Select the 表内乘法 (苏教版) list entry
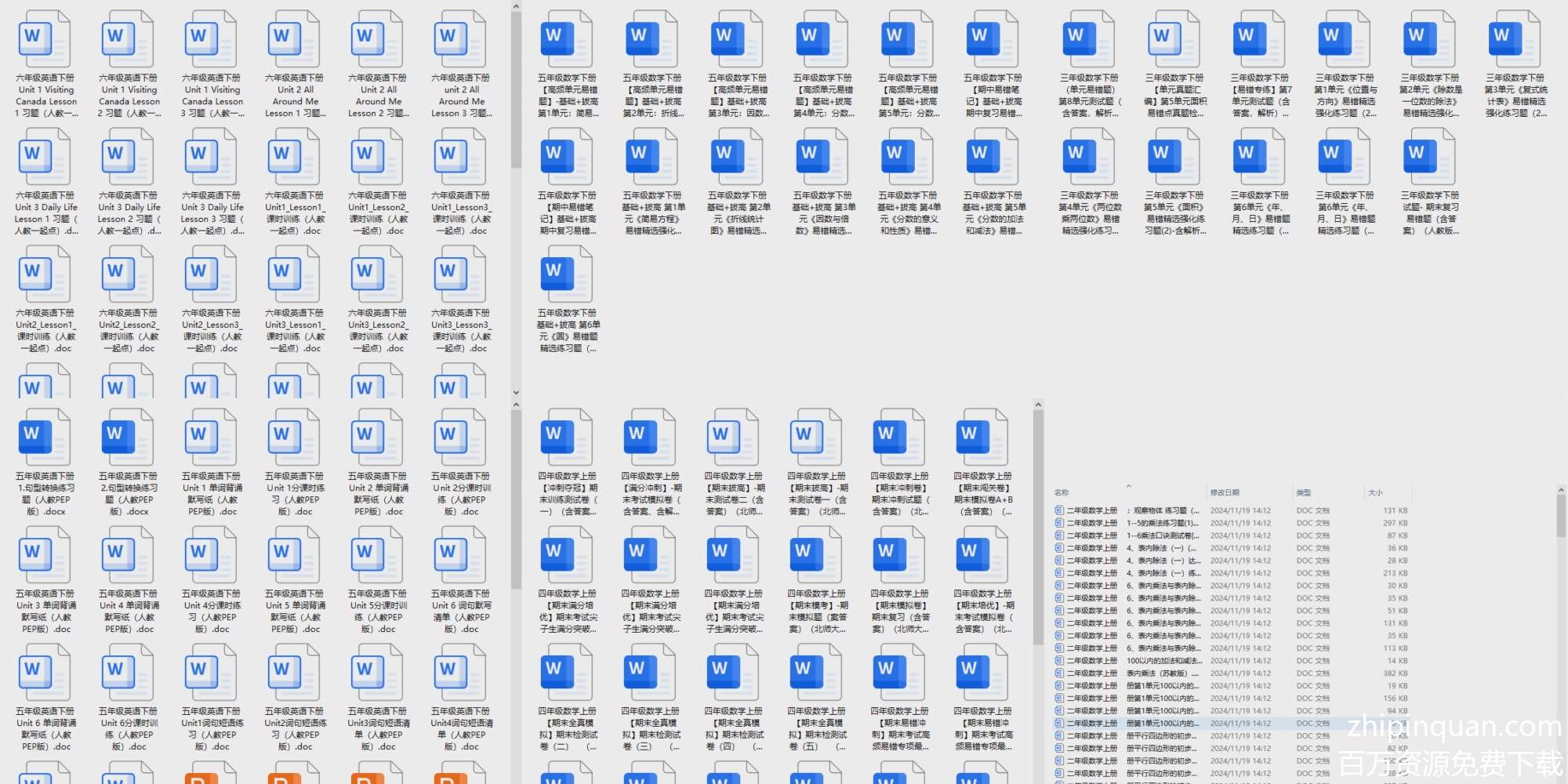Viewport: 1568px width, 784px height. point(1162,673)
